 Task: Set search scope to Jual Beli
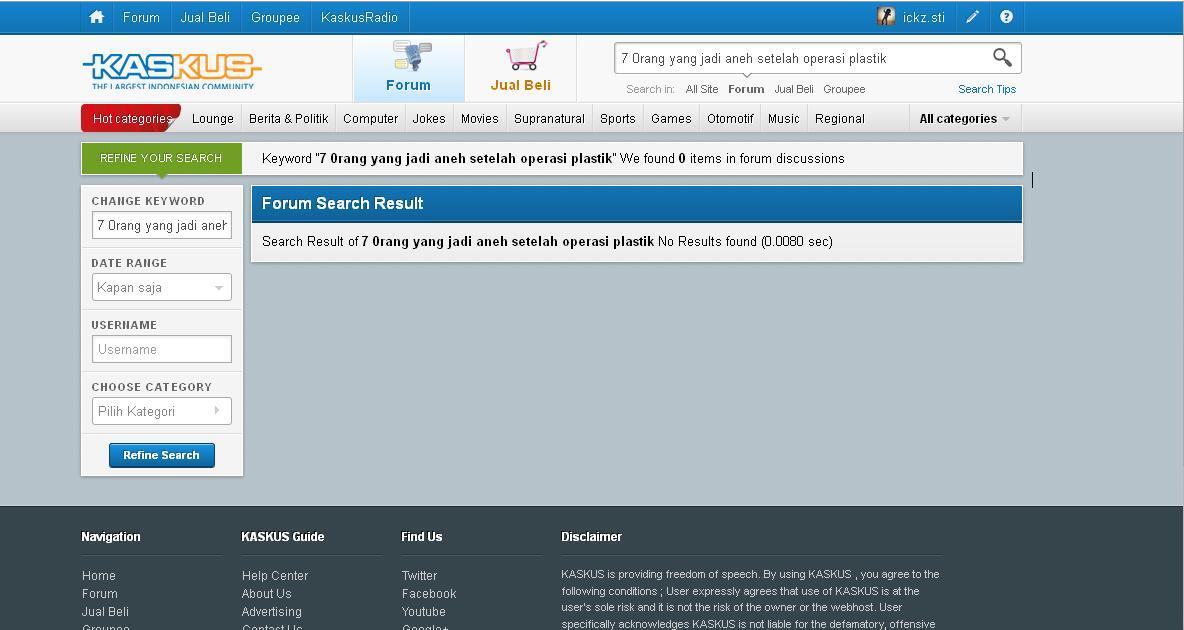794,89
